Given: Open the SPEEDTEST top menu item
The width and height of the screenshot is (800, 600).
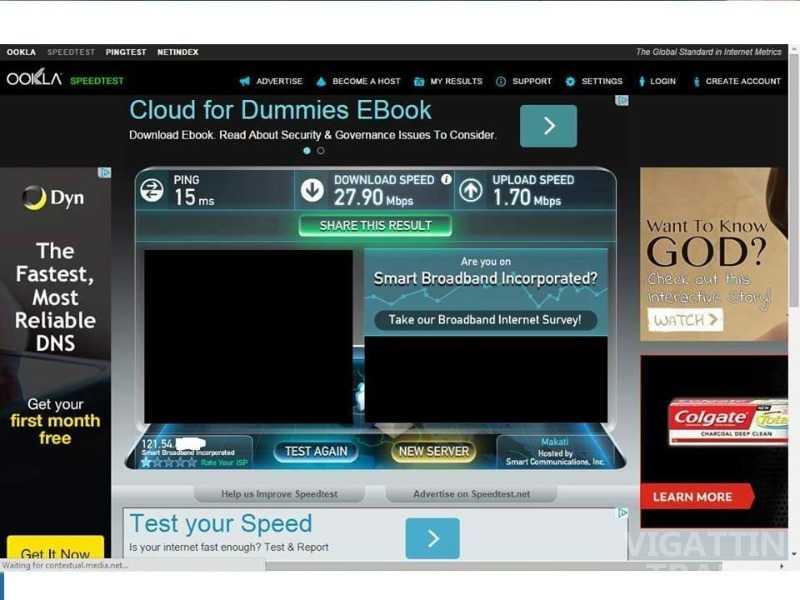Looking at the screenshot, I should tap(71, 52).
